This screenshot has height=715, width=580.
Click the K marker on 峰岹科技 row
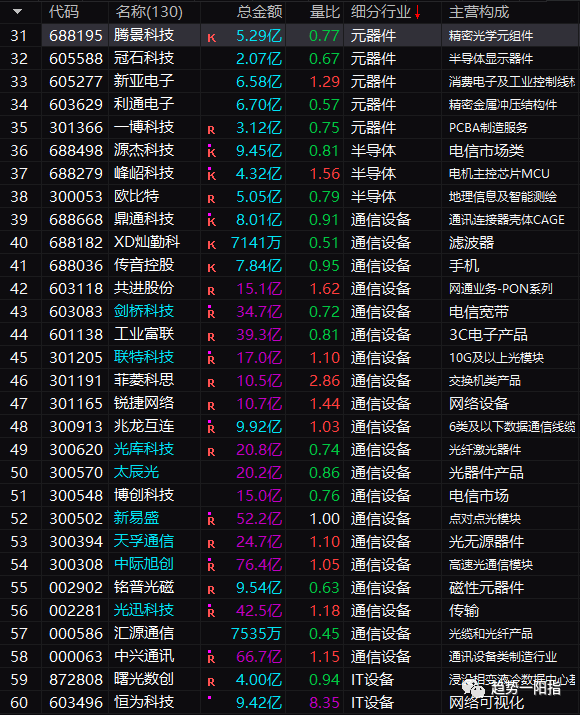pos(211,174)
